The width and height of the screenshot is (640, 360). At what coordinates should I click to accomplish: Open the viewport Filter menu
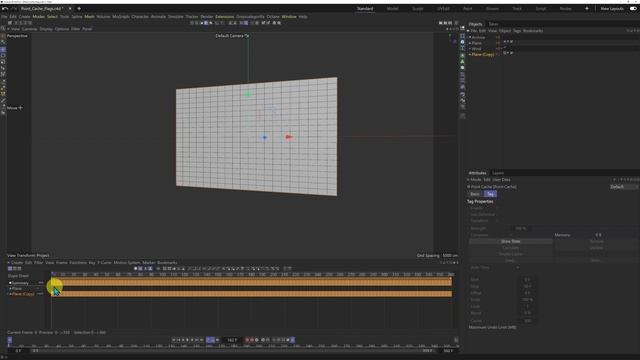click(76, 29)
